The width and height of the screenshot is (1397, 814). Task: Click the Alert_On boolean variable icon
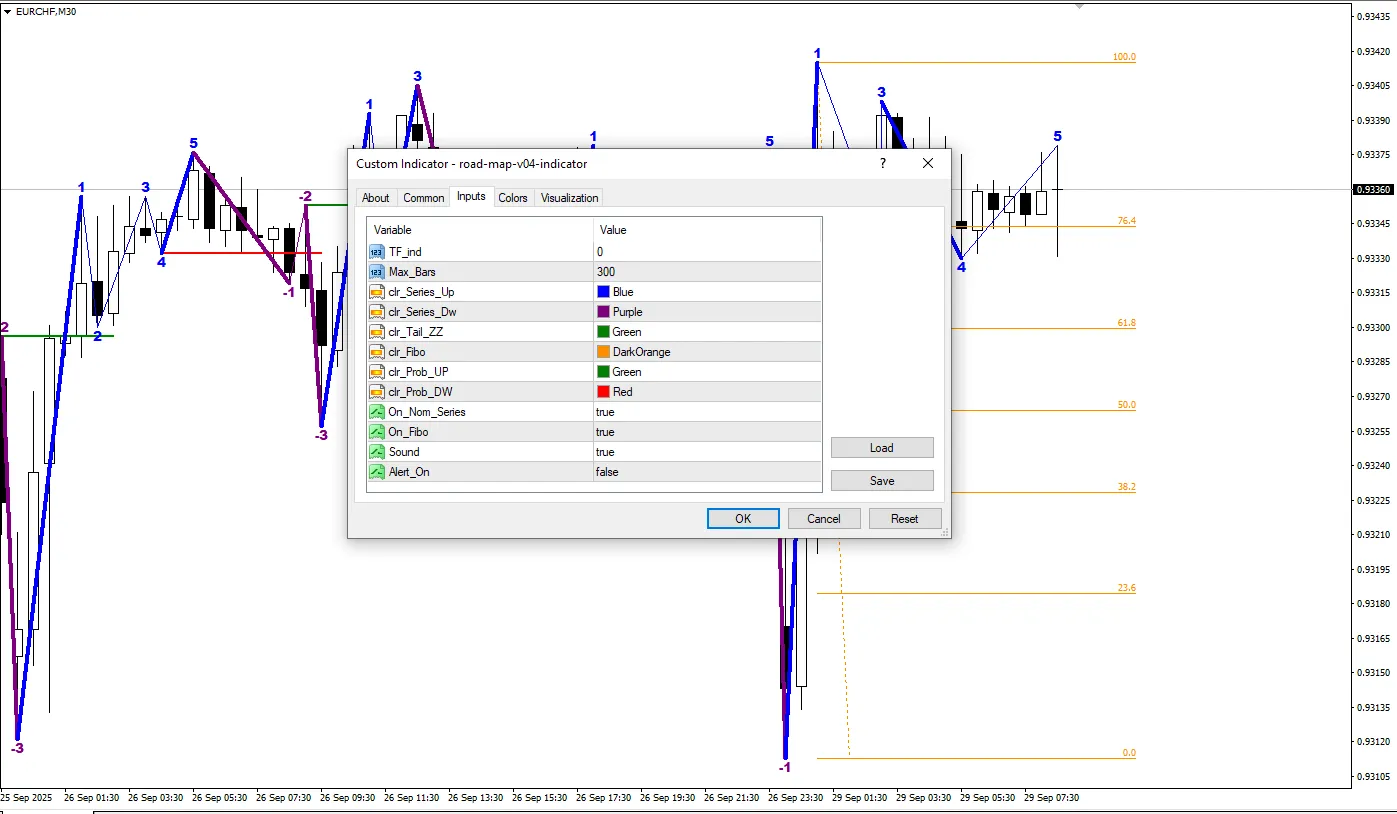tap(377, 472)
